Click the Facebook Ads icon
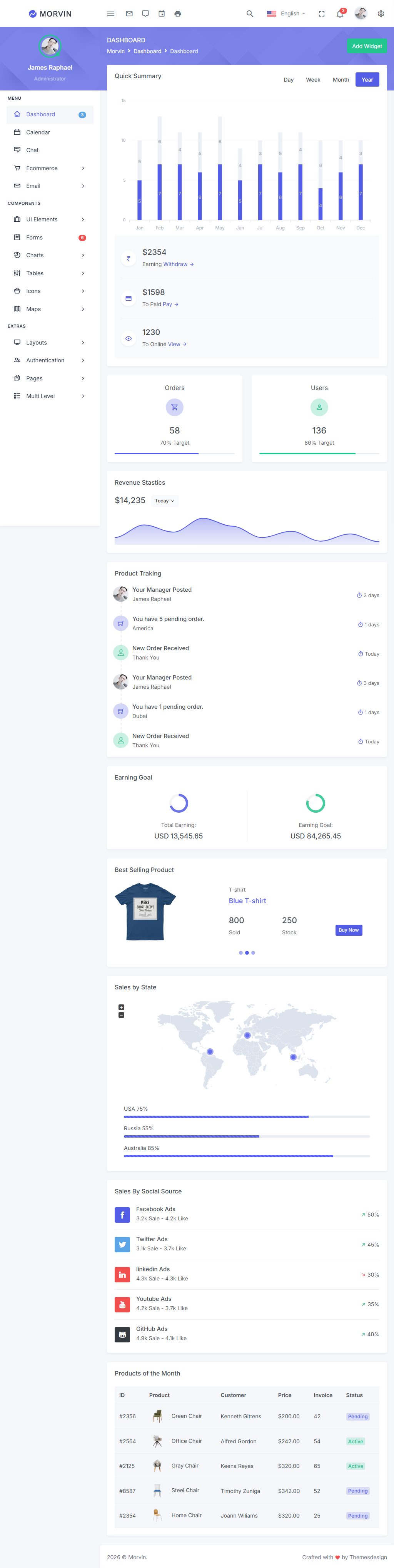This screenshot has height=1568, width=394. tap(122, 1215)
